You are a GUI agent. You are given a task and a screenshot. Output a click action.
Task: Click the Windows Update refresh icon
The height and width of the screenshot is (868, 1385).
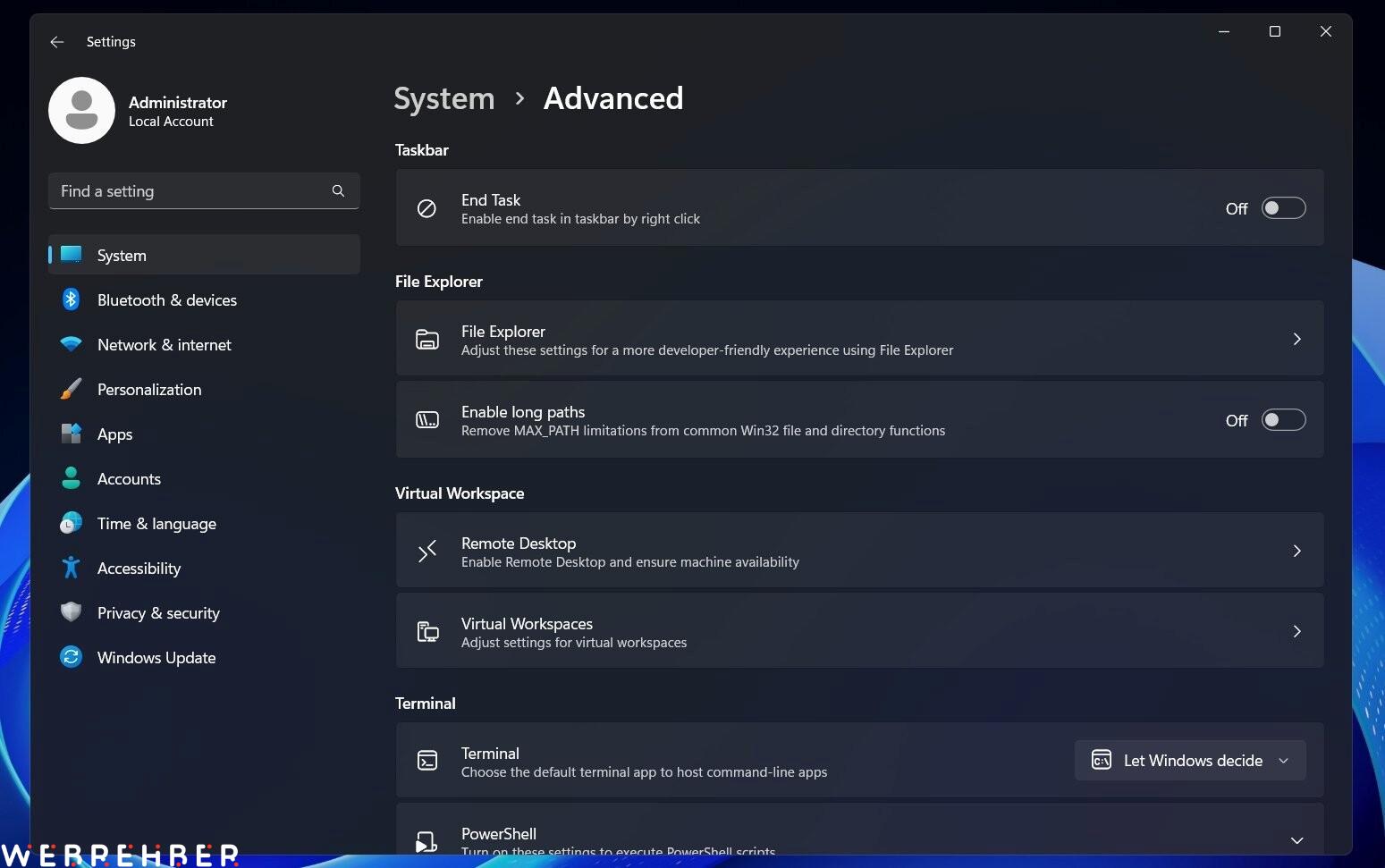[71, 657]
